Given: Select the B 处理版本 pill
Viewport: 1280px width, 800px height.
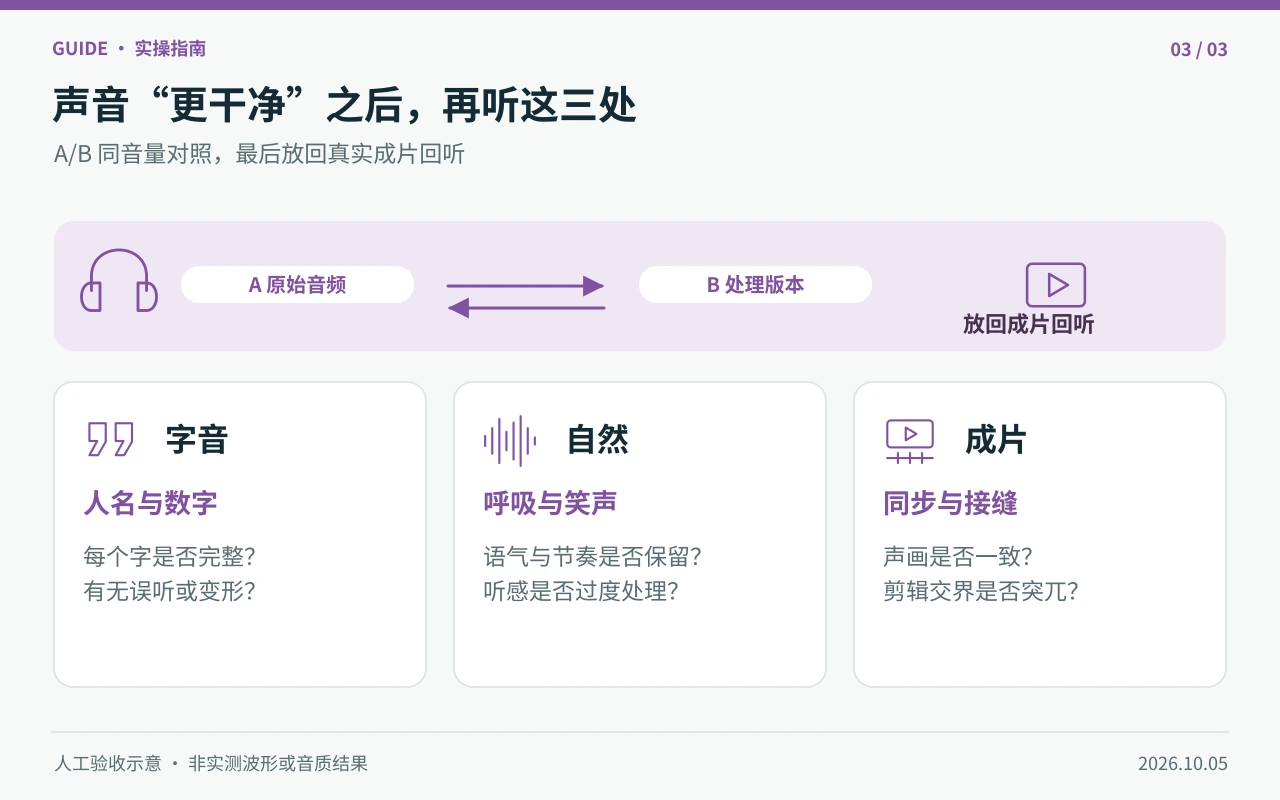Looking at the screenshot, I should [x=755, y=285].
